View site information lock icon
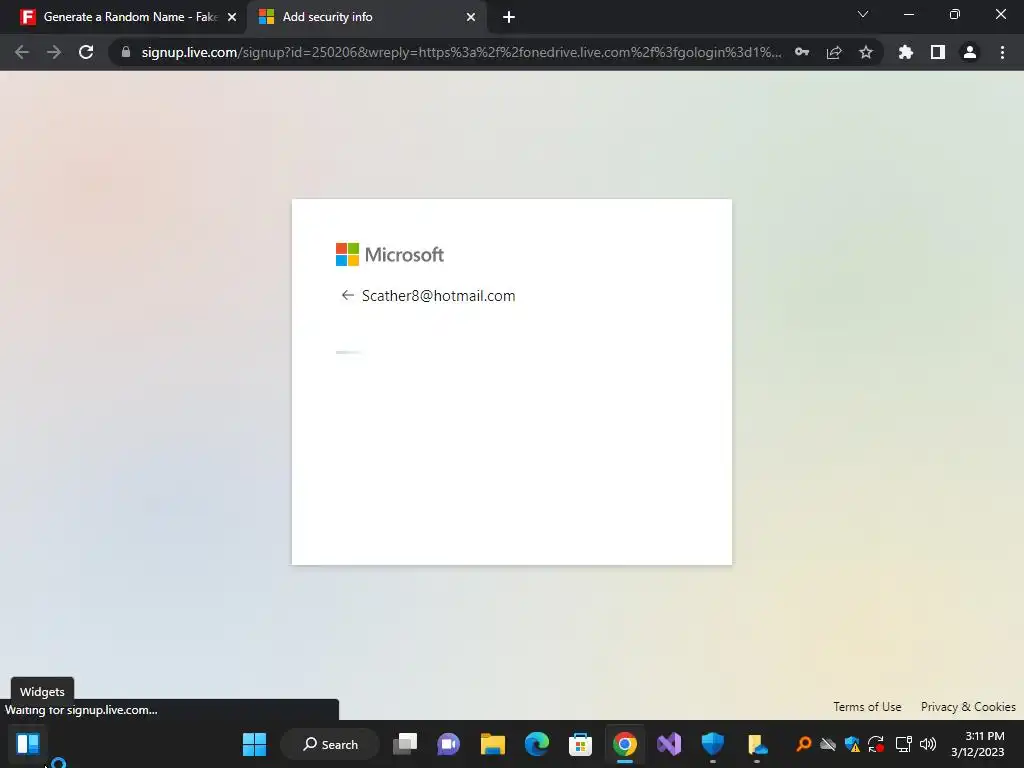The image size is (1024, 768). (x=126, y=52)
